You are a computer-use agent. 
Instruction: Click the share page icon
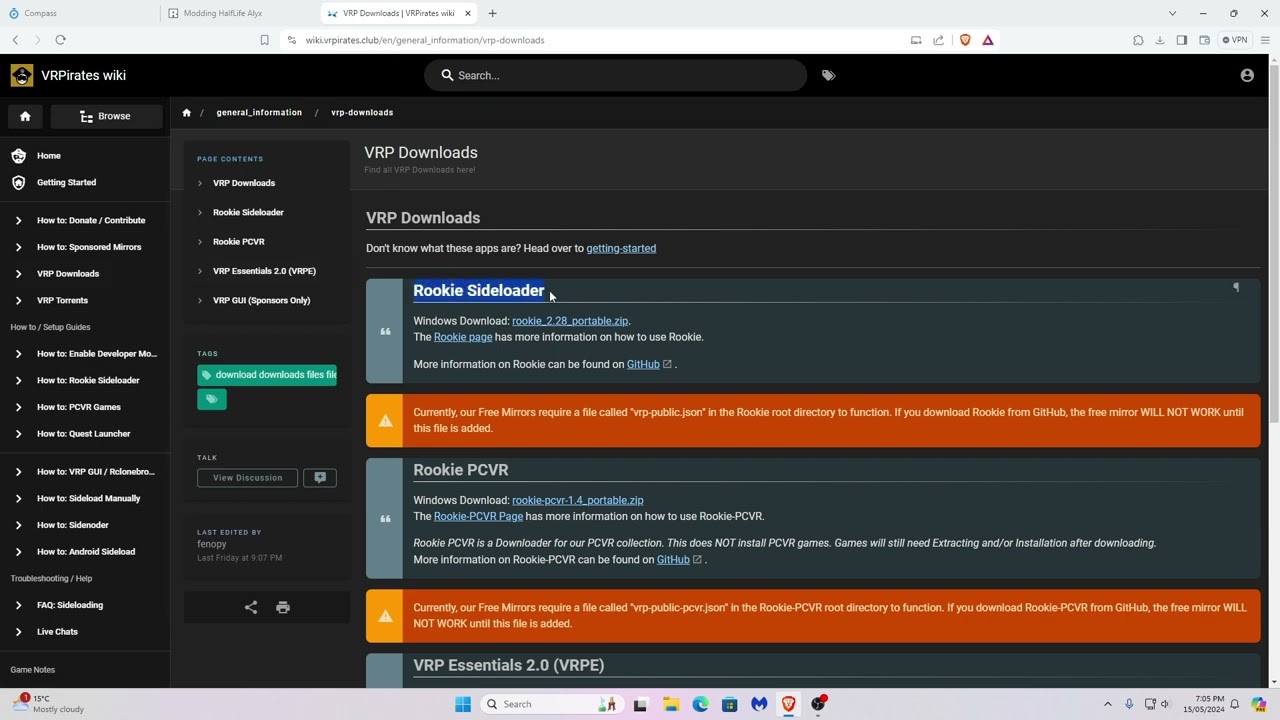pos(251,607)
